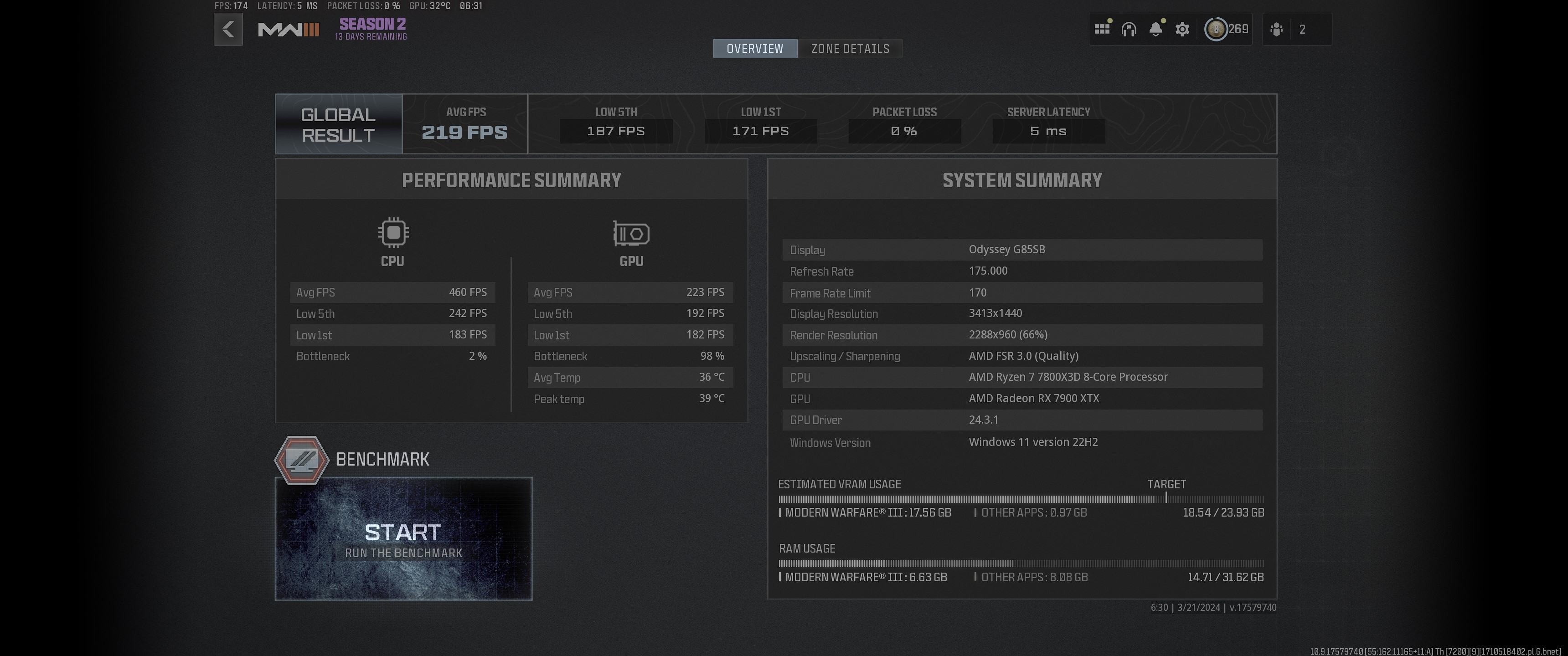Image resolution: width=1568 pixels, height=656 pixels.
Task: Click the GPU Driver 24.3.1 row
Action: pos(1022,420)
